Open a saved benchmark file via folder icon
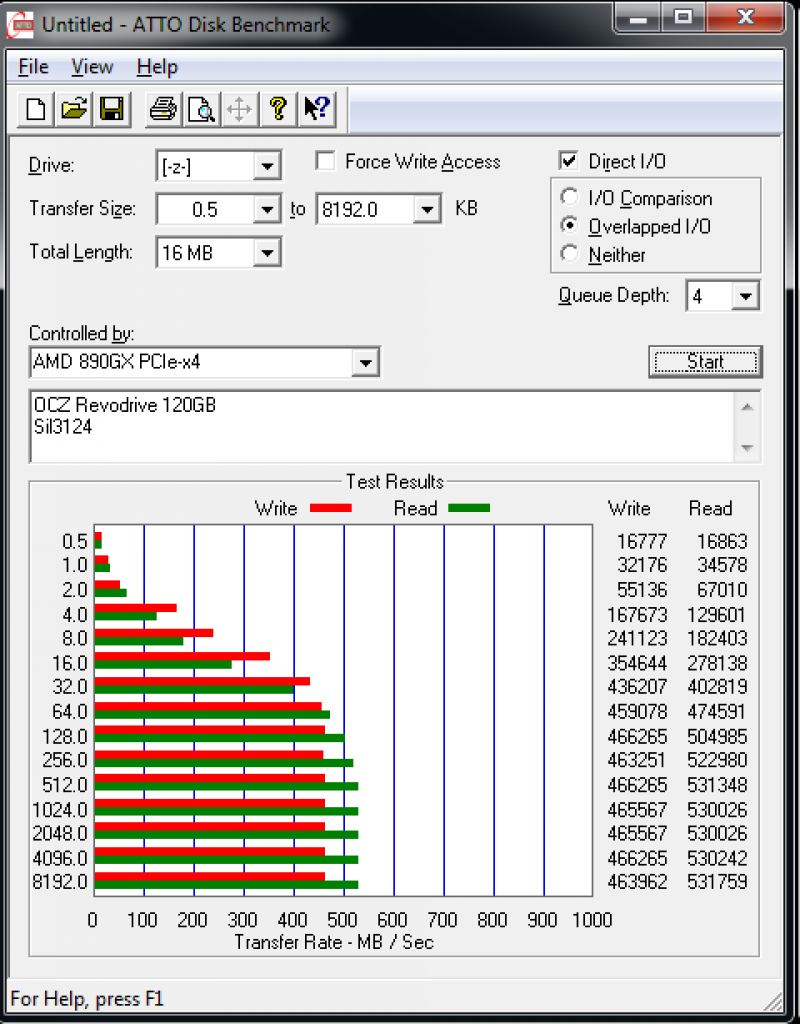 [x=73, y=109]
